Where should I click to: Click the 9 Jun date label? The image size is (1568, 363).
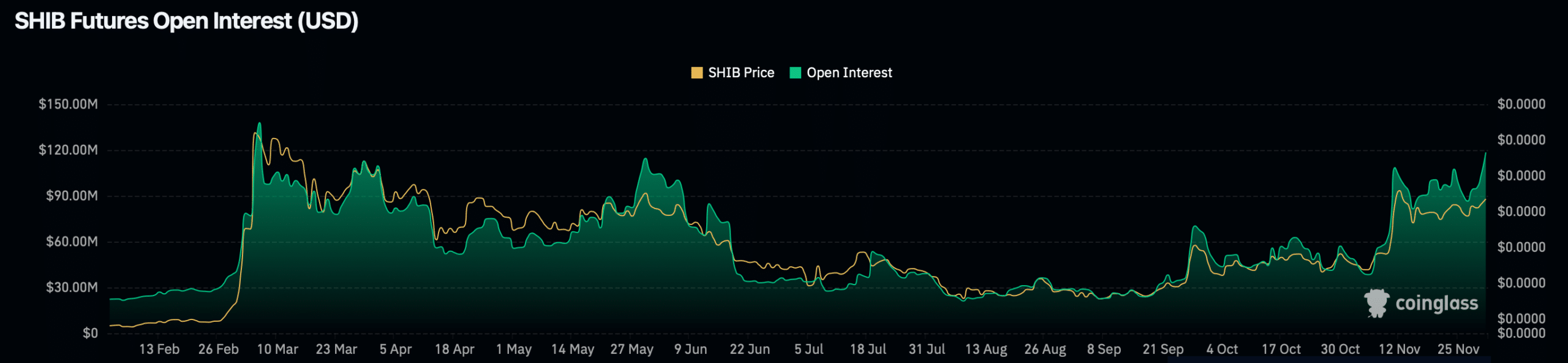[x=691, y=350]
